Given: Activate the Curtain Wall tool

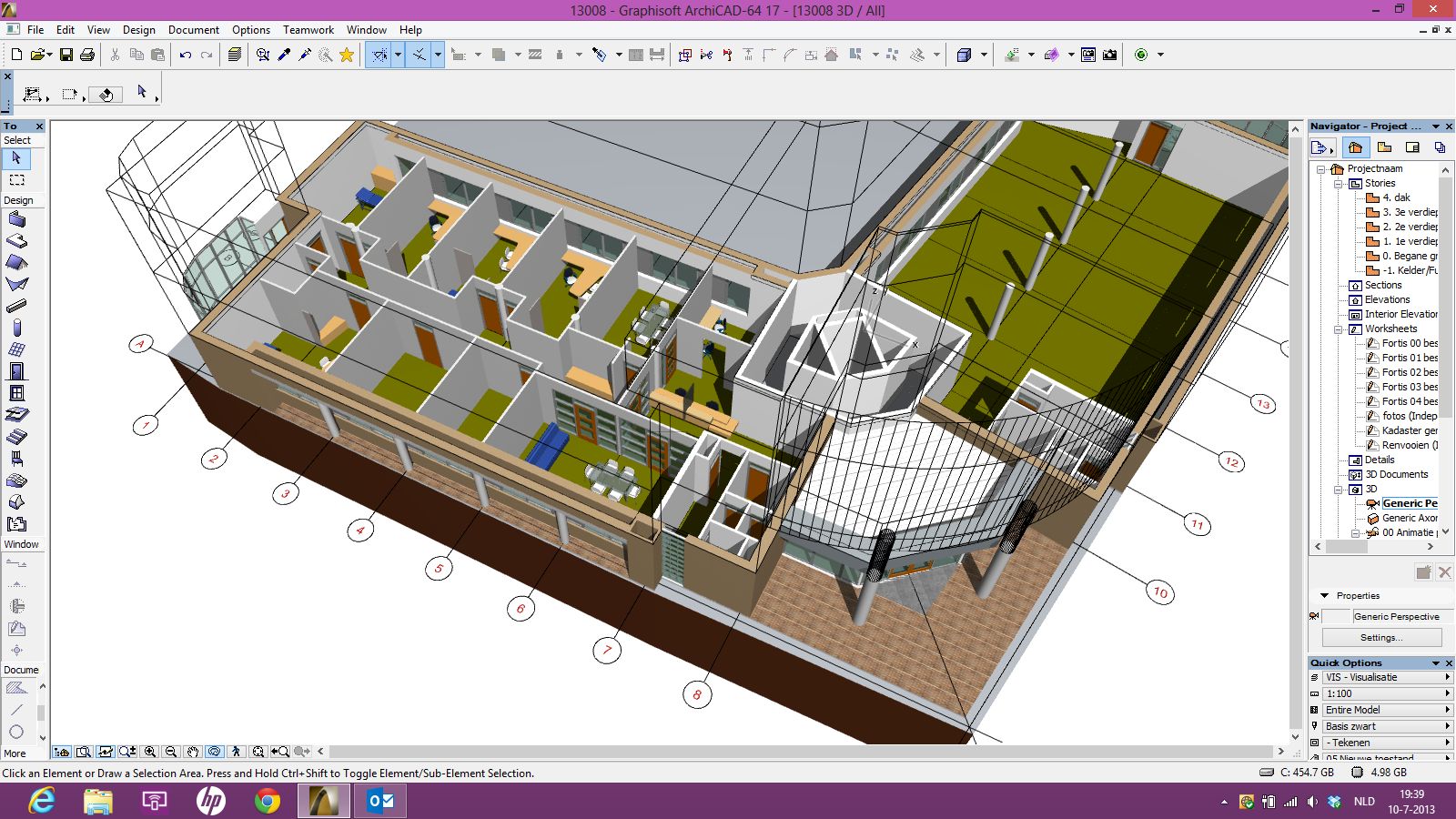Looking at the screenshot, I should (16, 349).
